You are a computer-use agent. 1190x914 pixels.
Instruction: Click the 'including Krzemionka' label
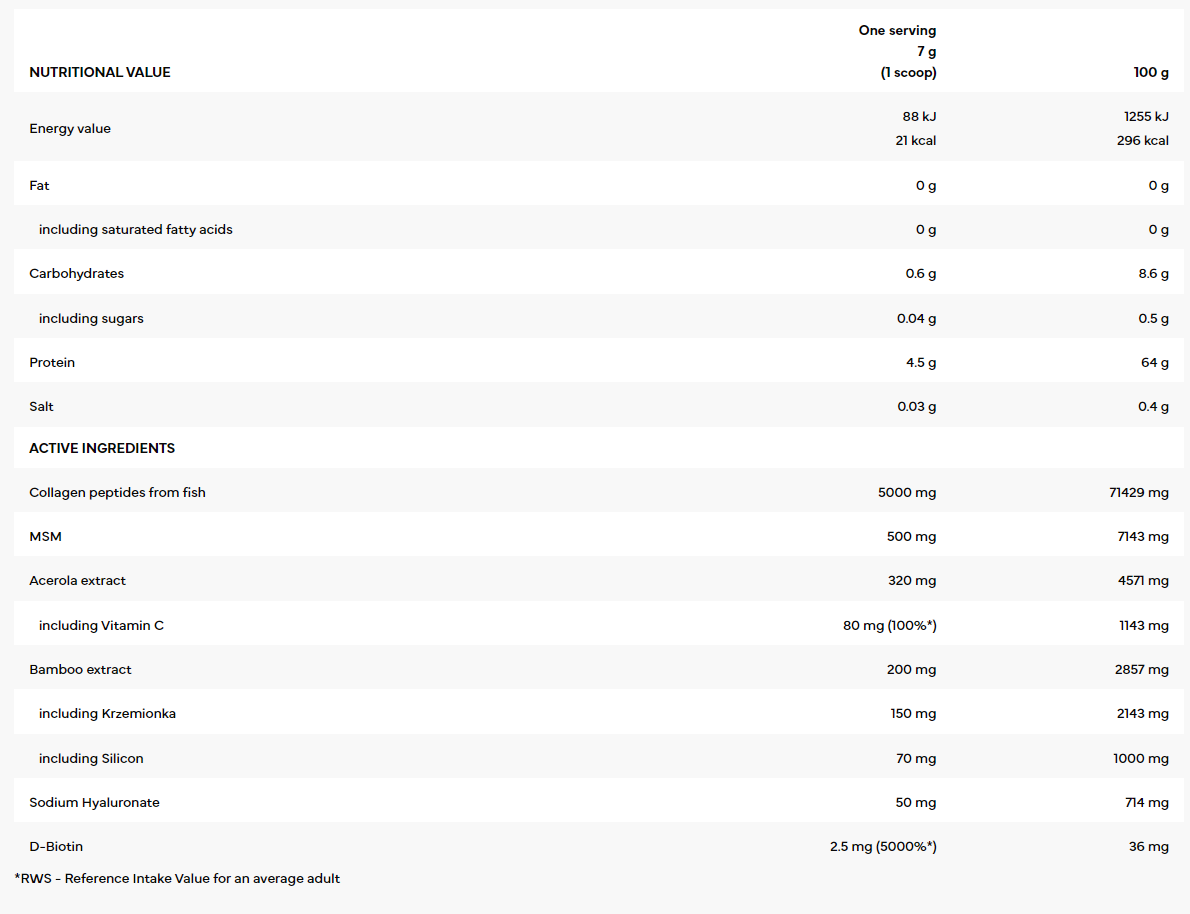point(107,713)
